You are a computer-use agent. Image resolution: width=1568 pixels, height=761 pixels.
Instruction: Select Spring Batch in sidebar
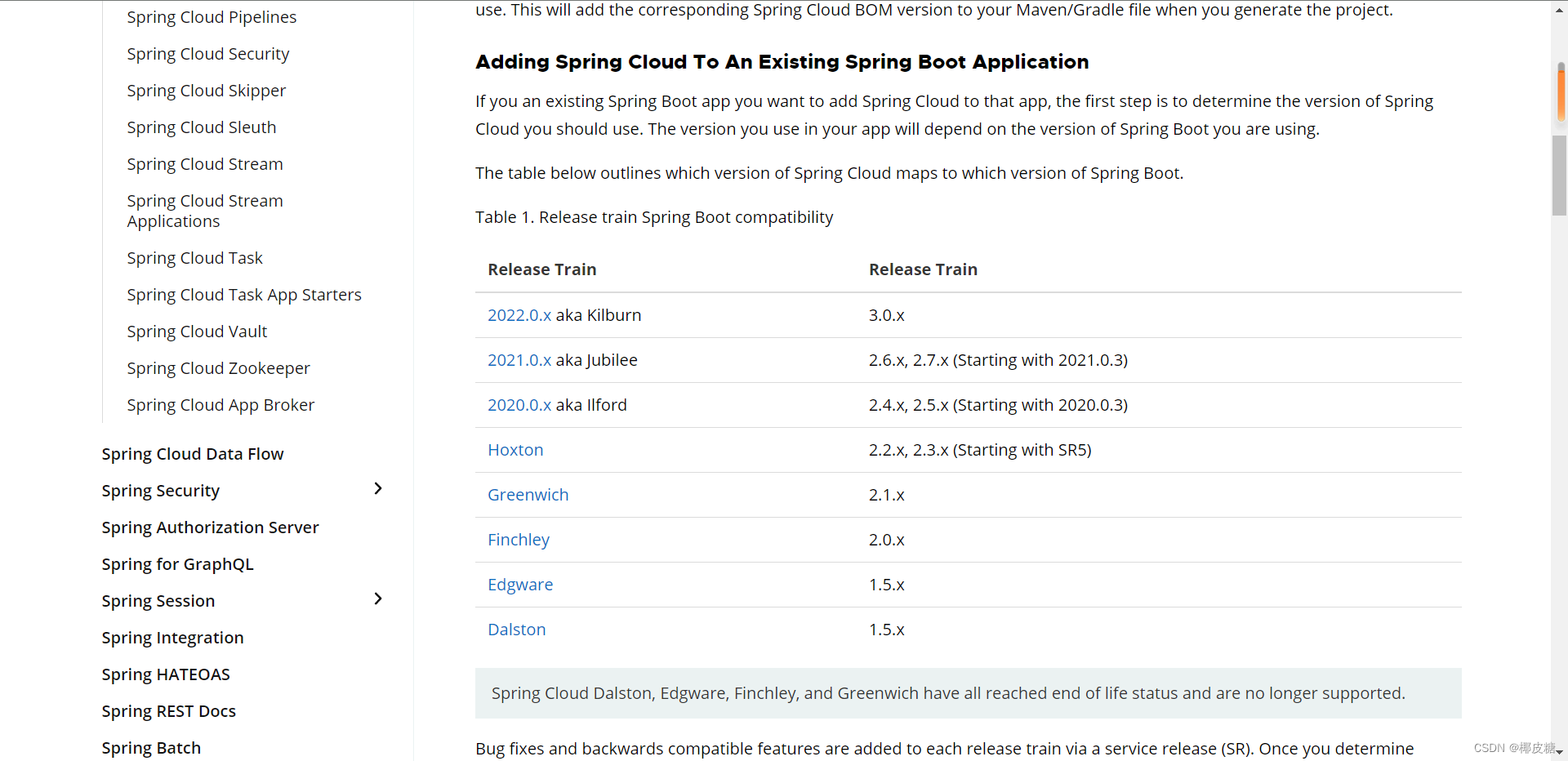click(x=151, y=748)
